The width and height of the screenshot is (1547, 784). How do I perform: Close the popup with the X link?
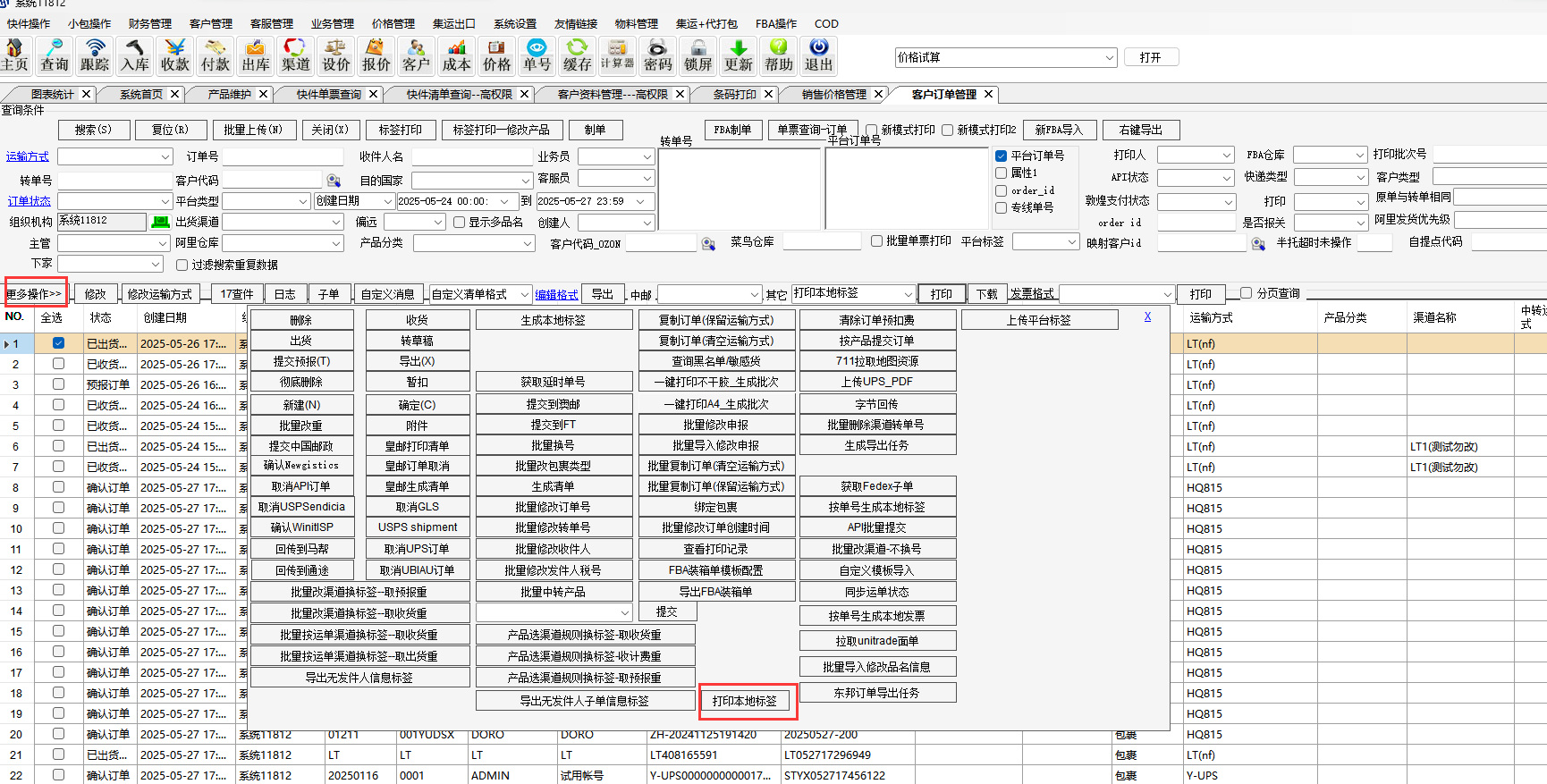point(1147,316)
